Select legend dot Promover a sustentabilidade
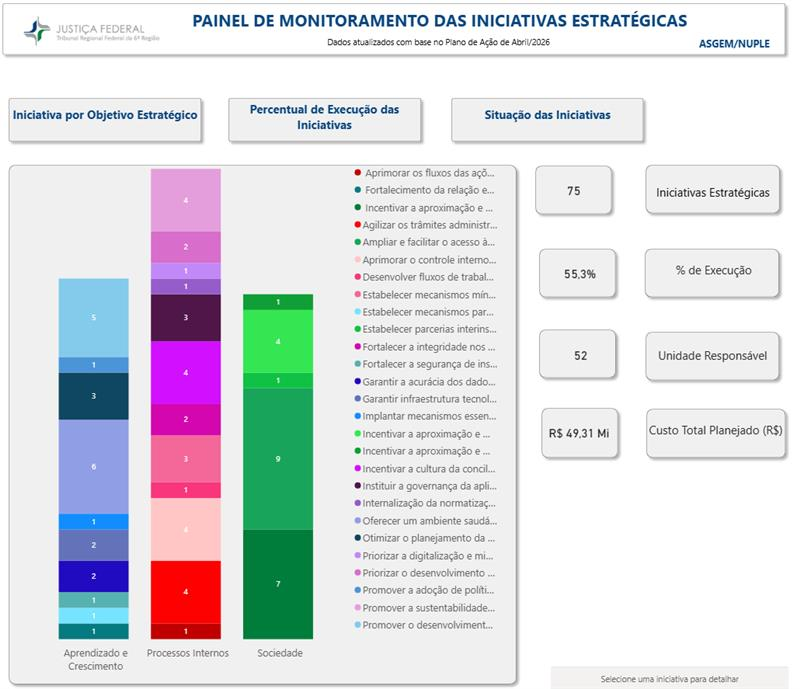This screenshot has height=689, width=800. tap(358, 607)
